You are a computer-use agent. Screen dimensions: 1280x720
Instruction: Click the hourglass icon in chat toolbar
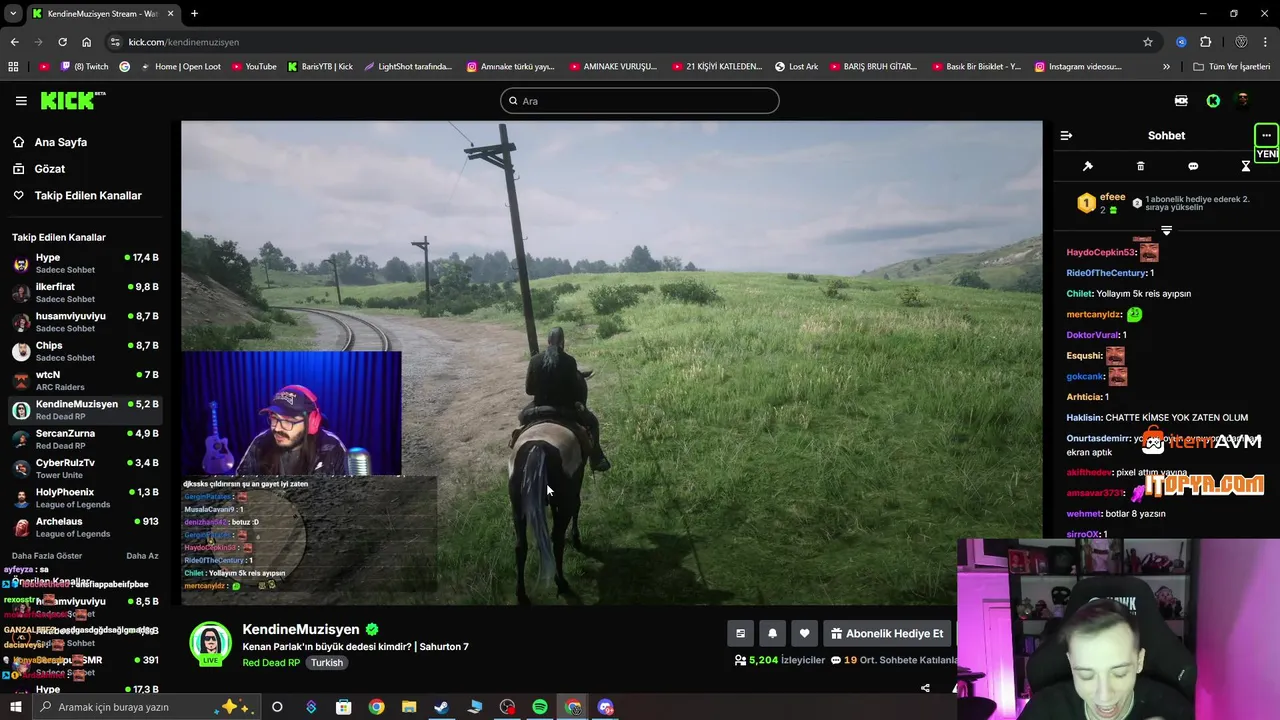[x=1245, y=166]
